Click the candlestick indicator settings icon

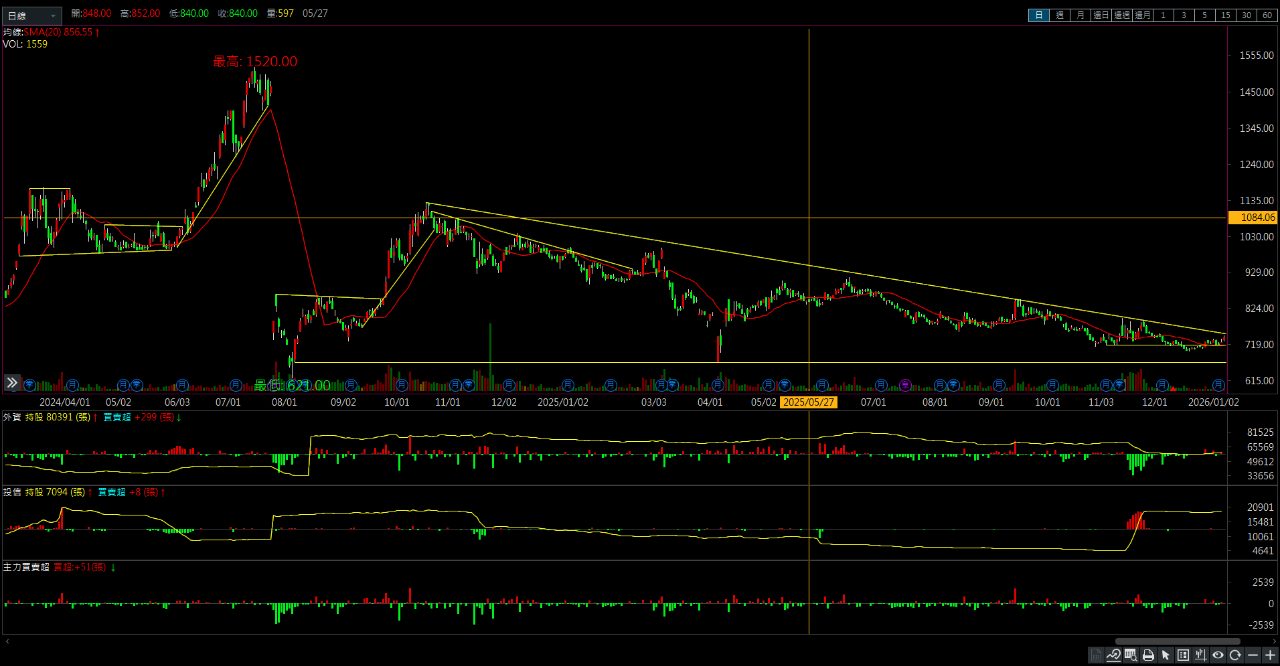point(1200,656)
